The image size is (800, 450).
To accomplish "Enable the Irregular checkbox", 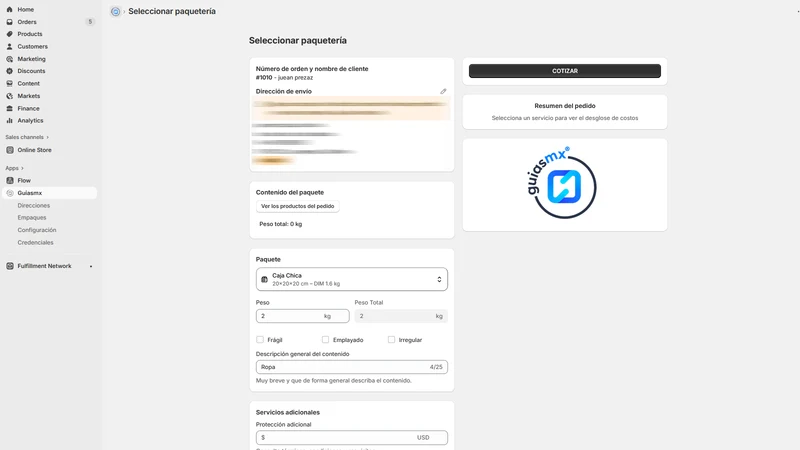I will click(x=391, y=339).
